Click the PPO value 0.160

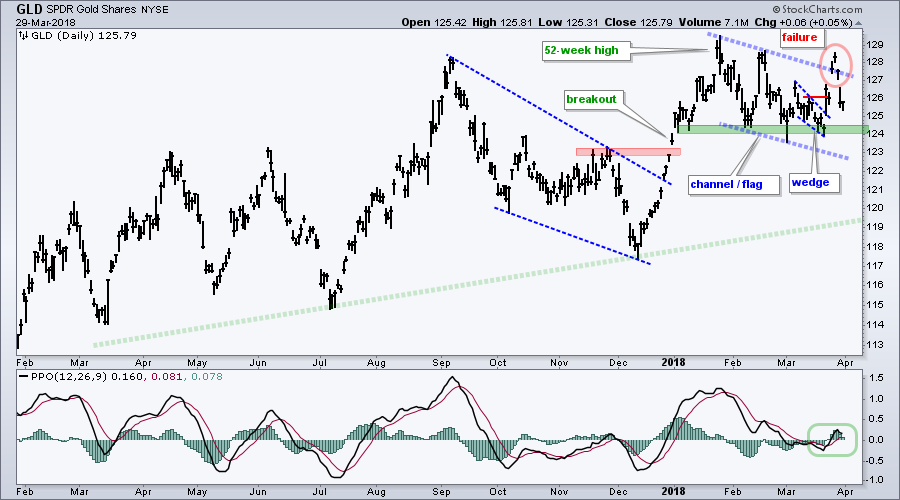pyautogui.click(x=125, y=377)
